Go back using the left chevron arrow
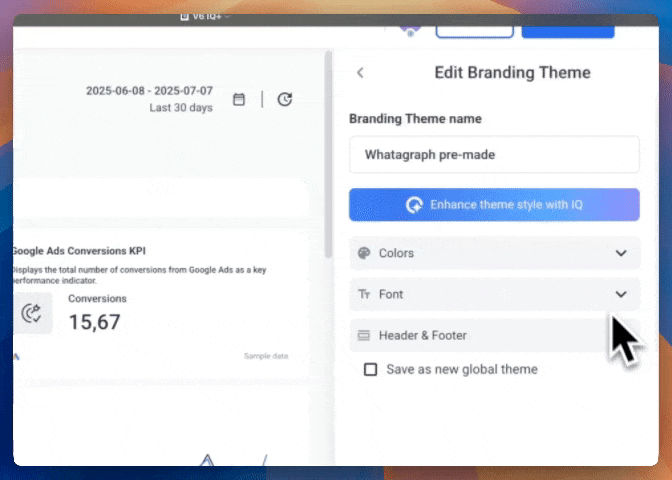 (360, 73)
